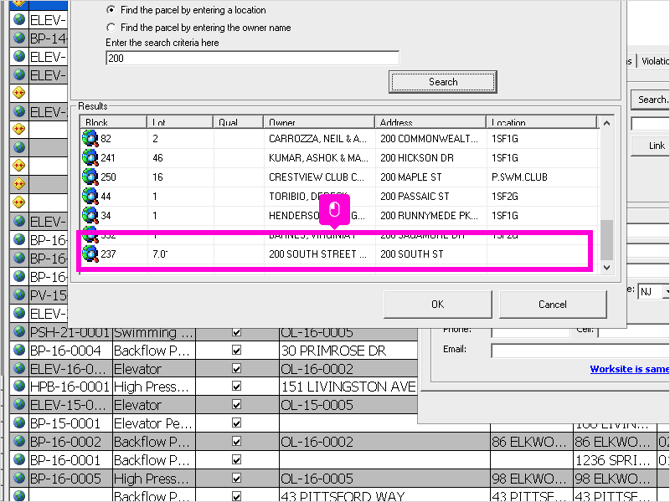This screenshot has width=670, height=502.
Task: Click the Cancel button
Action: [x=552, y=304]
